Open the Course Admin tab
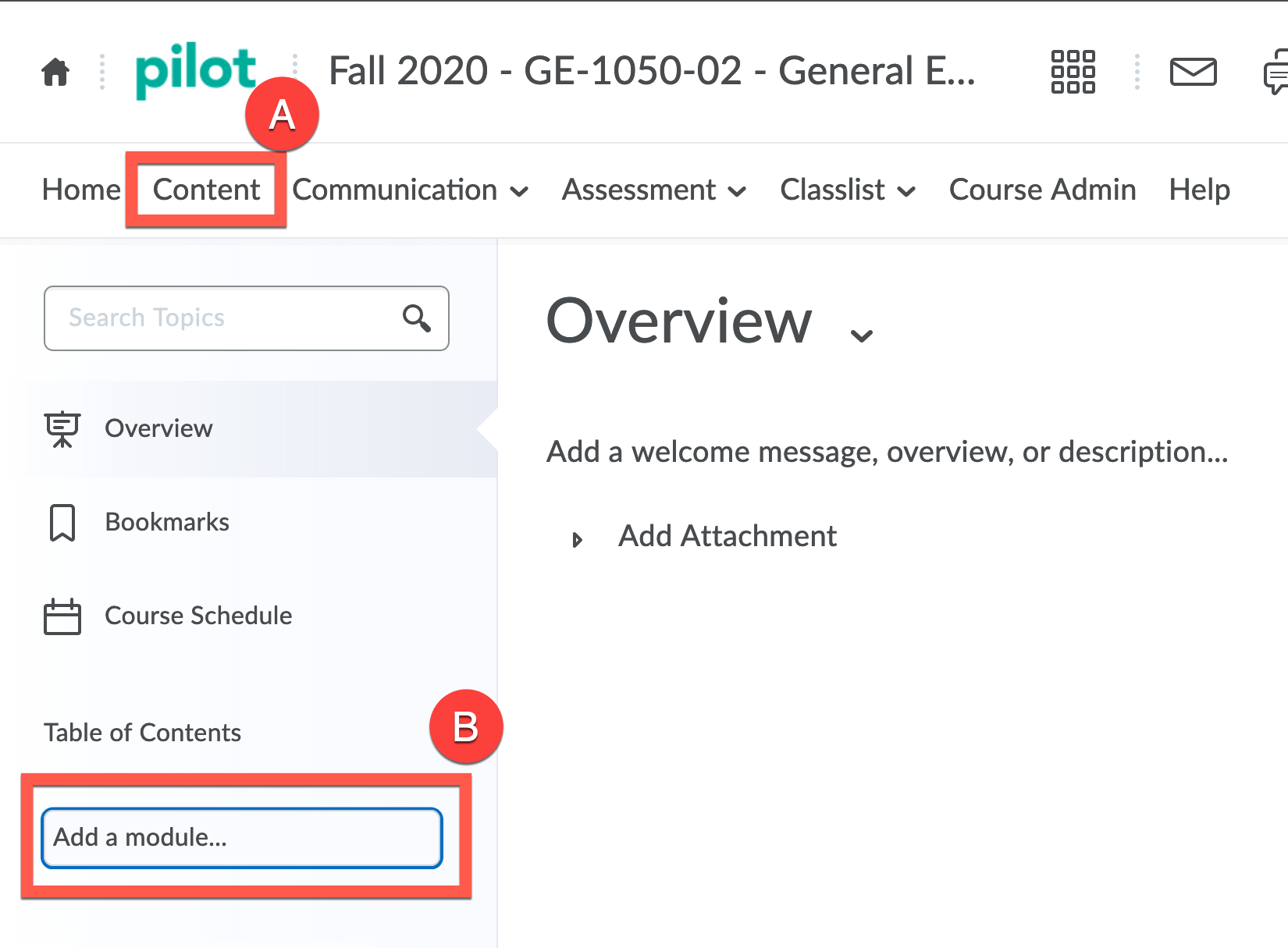Screen dimensions: 1288x948 (x=1042, y=190)
